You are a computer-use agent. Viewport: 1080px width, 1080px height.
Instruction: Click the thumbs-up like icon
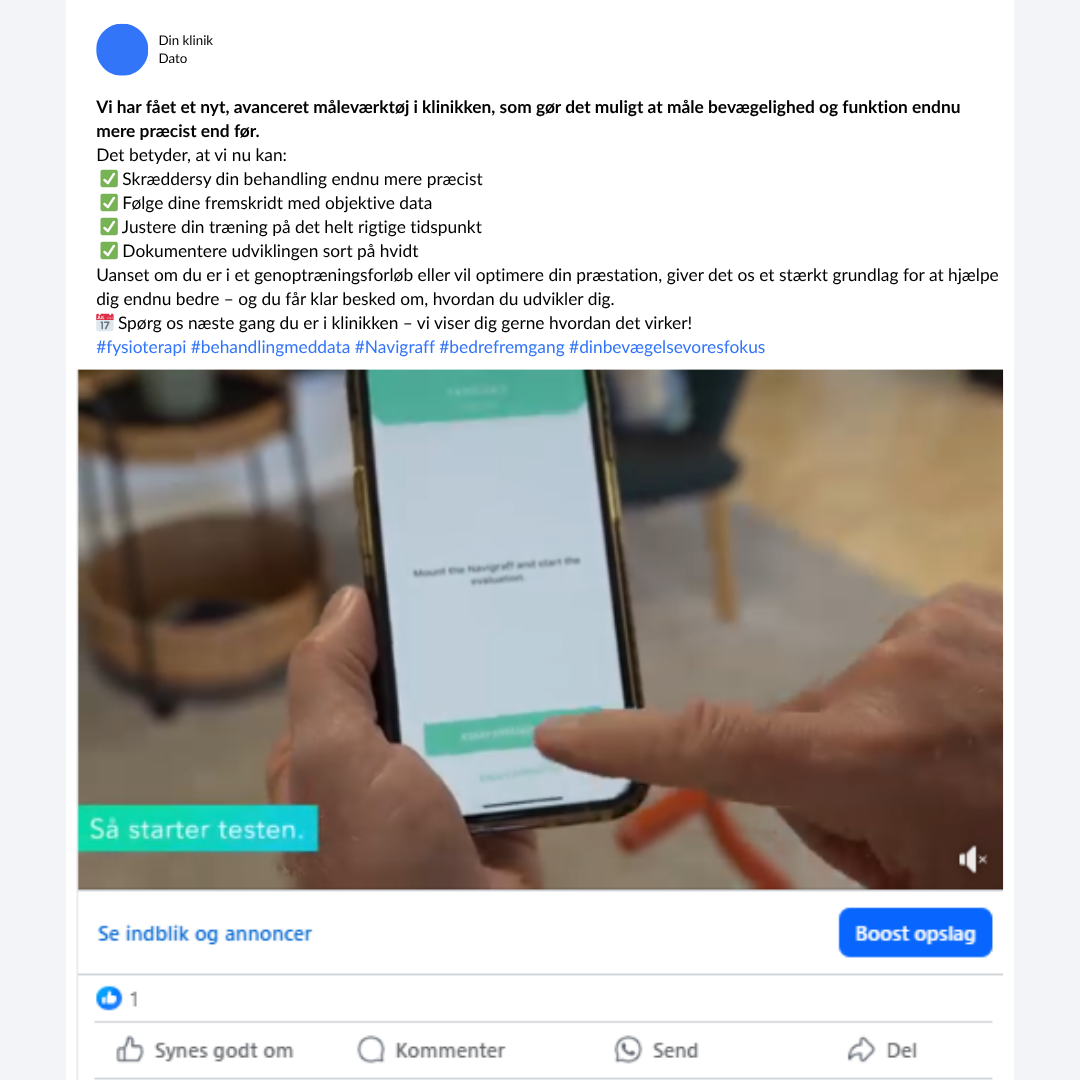(129, 1050)
